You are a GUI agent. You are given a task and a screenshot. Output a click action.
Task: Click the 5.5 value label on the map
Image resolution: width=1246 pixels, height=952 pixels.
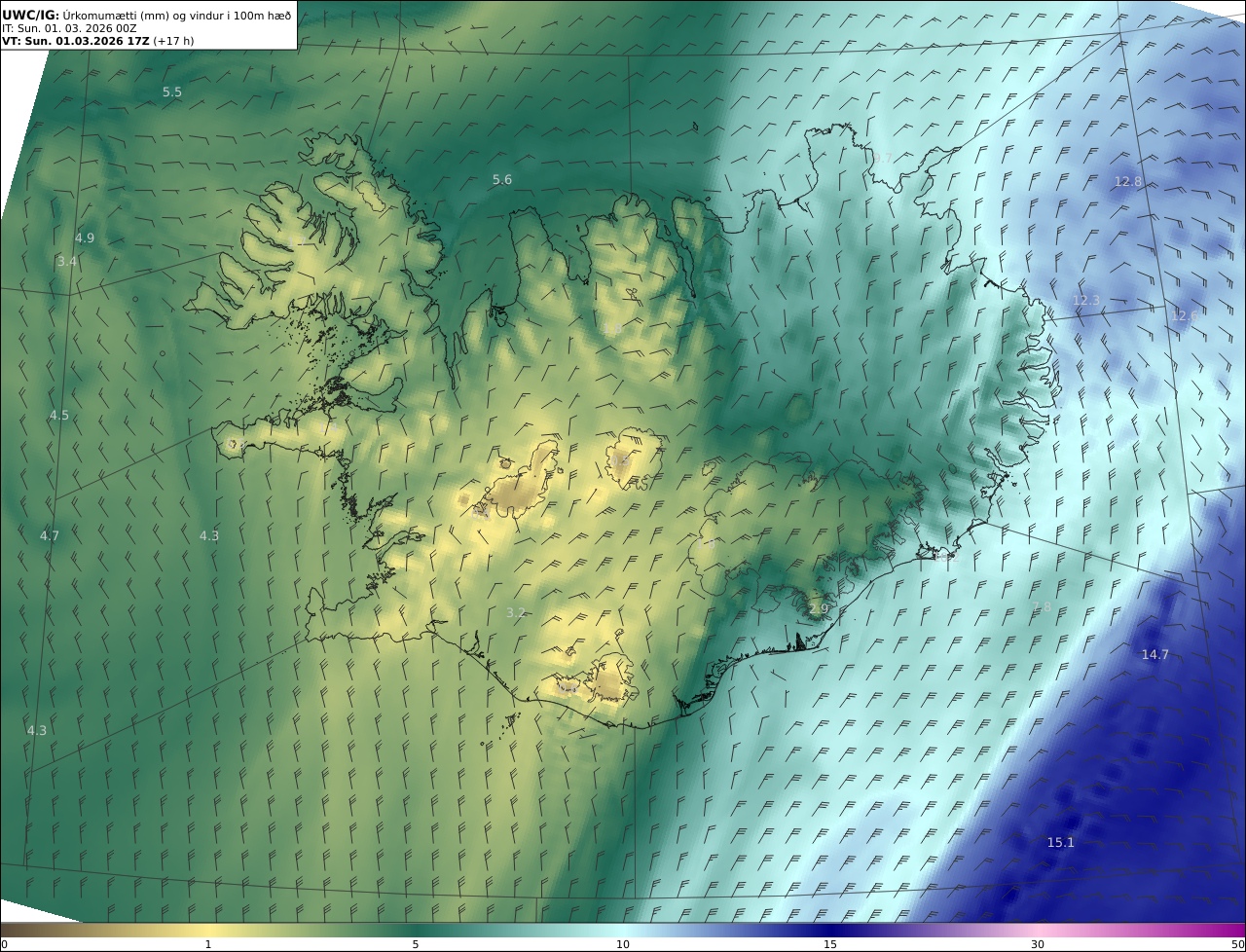pos(172,92)
